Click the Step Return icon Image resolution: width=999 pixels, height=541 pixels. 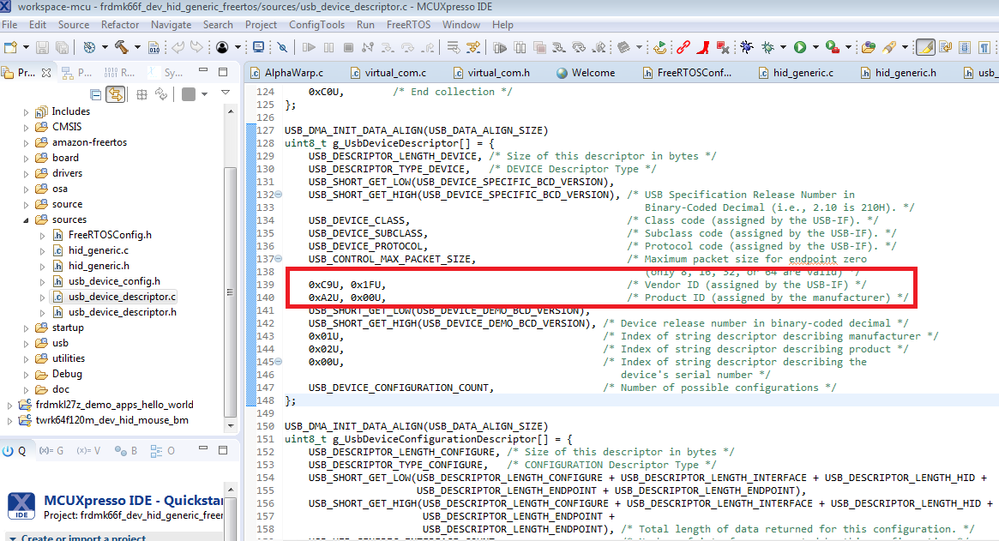[428, 47]
